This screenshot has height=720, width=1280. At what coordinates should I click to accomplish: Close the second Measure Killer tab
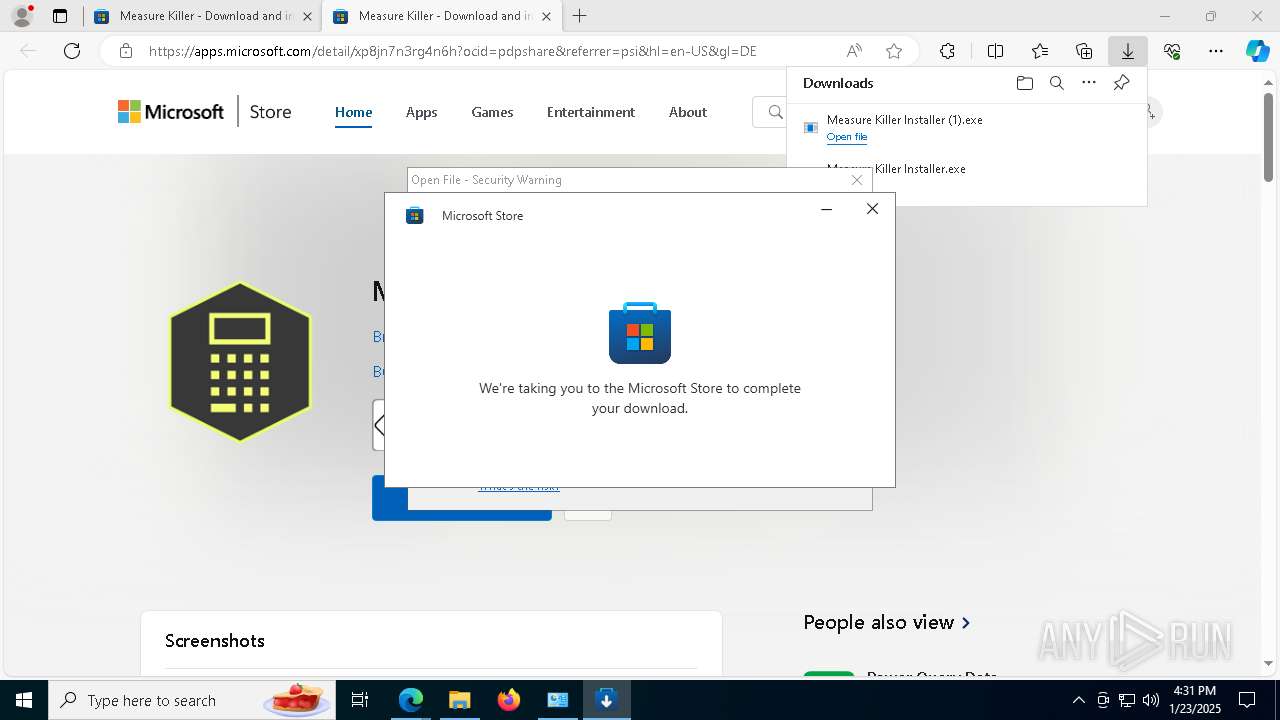click(546, 16)
